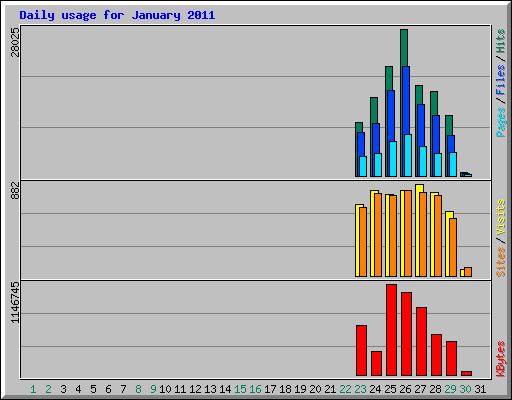Select the blue Files legend label
512x400 pixels.
[500, 80]
